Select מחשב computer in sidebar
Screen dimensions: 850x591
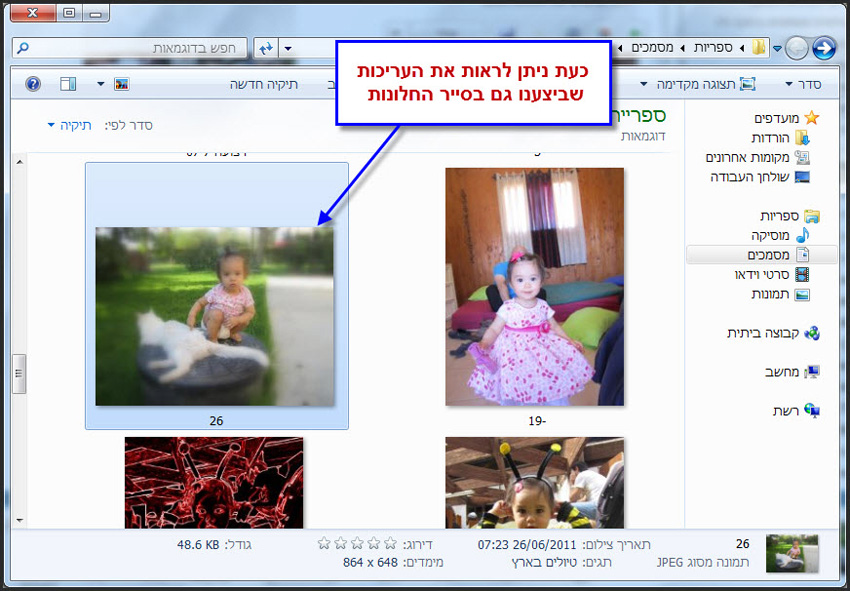tap(782, 372)
